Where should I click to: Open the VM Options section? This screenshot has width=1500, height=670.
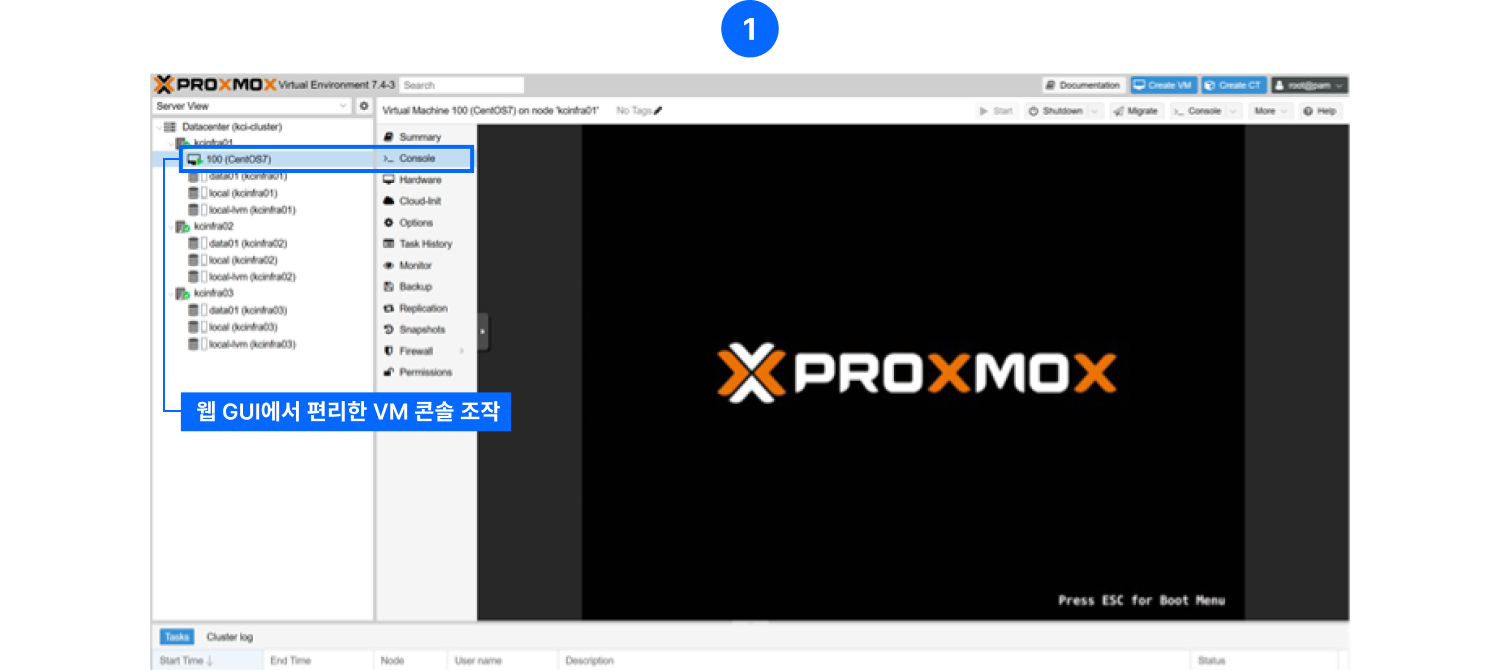coord(416,223)
